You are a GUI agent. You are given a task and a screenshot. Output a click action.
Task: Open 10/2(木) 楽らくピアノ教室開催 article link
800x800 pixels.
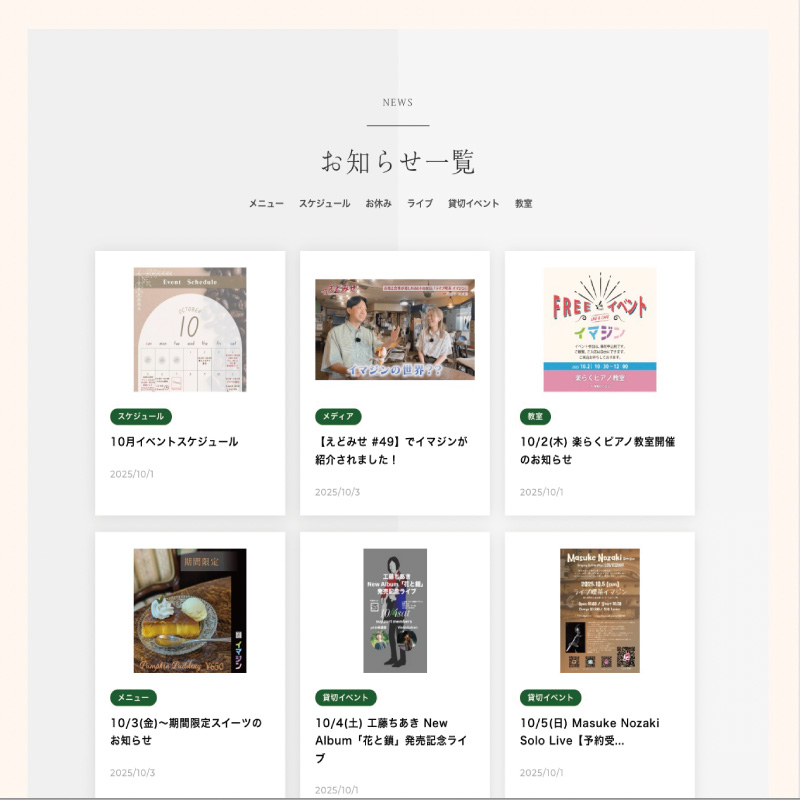[x=597, y=451]
